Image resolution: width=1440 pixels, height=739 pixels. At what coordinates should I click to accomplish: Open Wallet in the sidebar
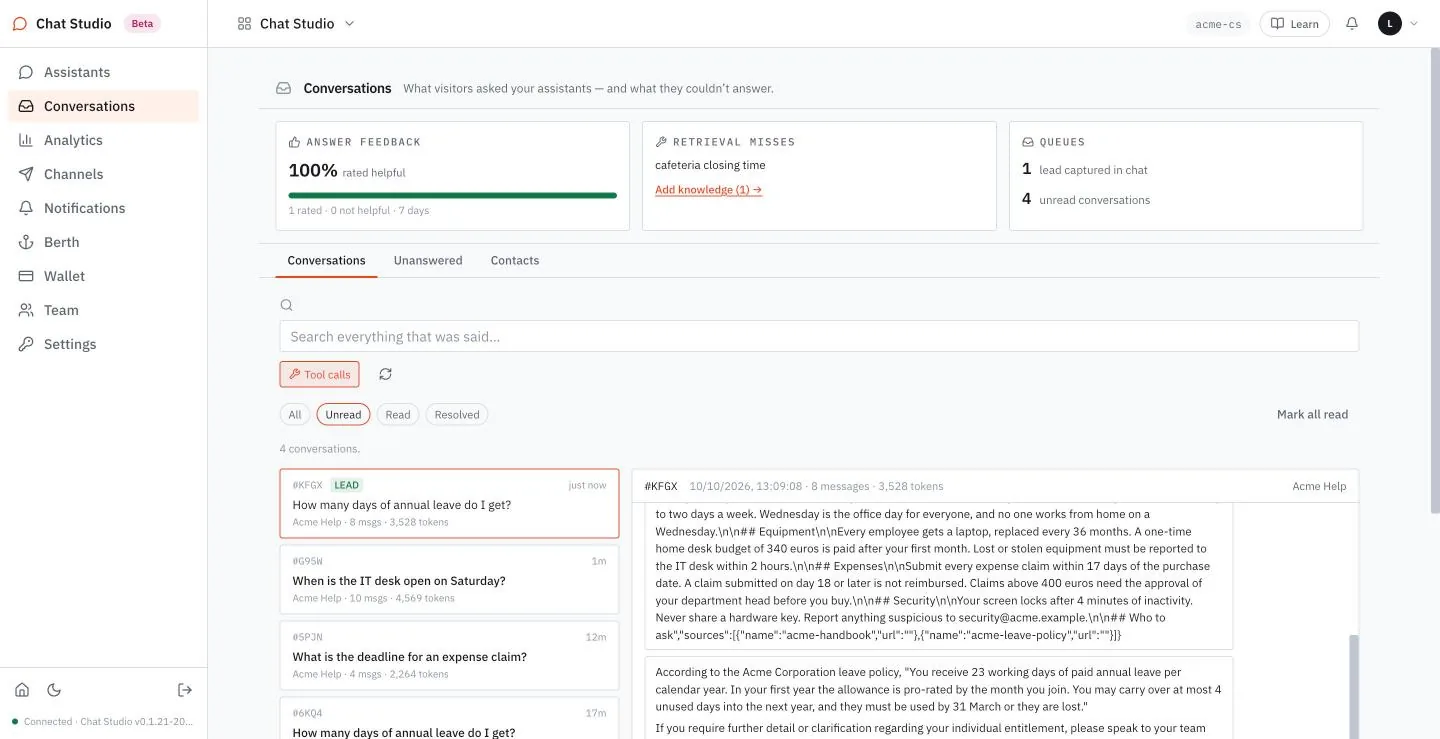pyautogui.click(x=103, y=276)
